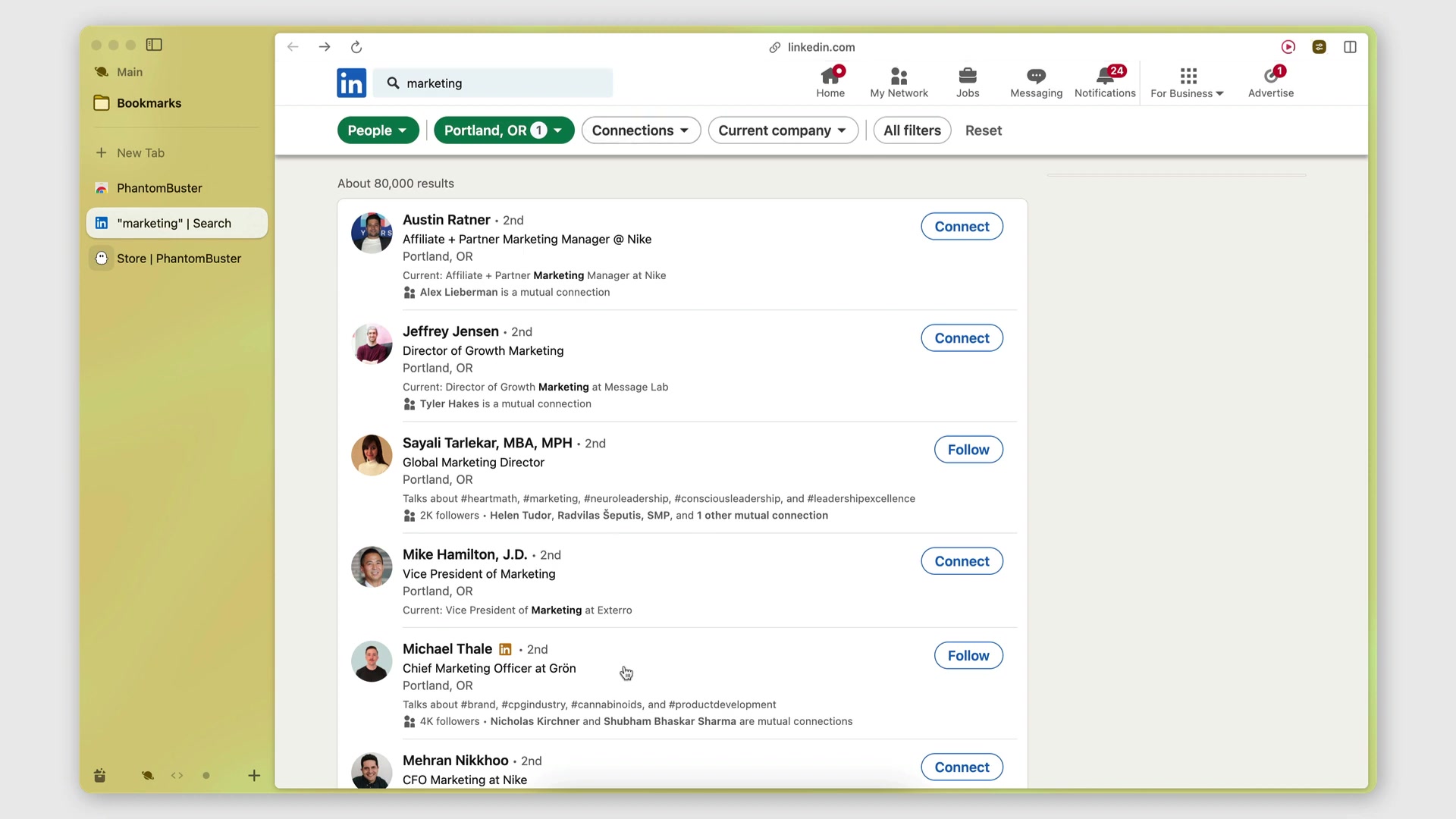Open Austin Ratner's profile name link
Screen dimensions: 1456x819
point(446,220)
